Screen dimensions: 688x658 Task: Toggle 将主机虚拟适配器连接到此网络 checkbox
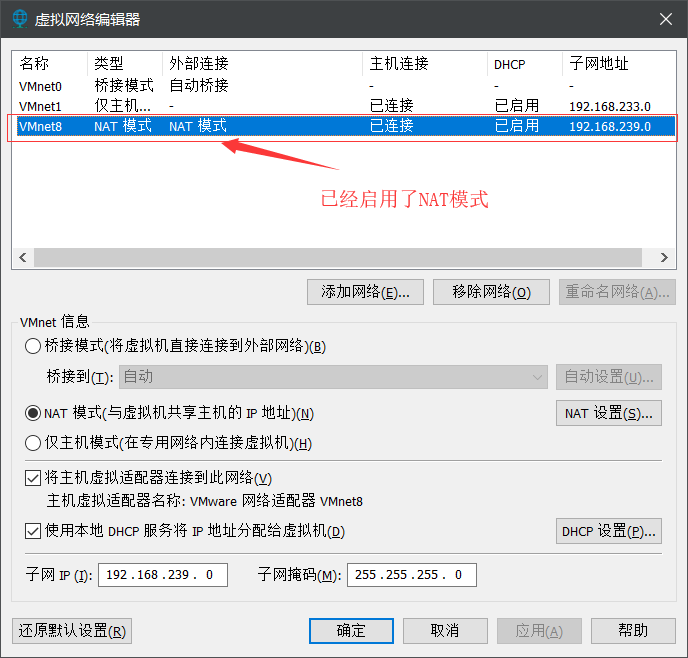coord(33,479)
